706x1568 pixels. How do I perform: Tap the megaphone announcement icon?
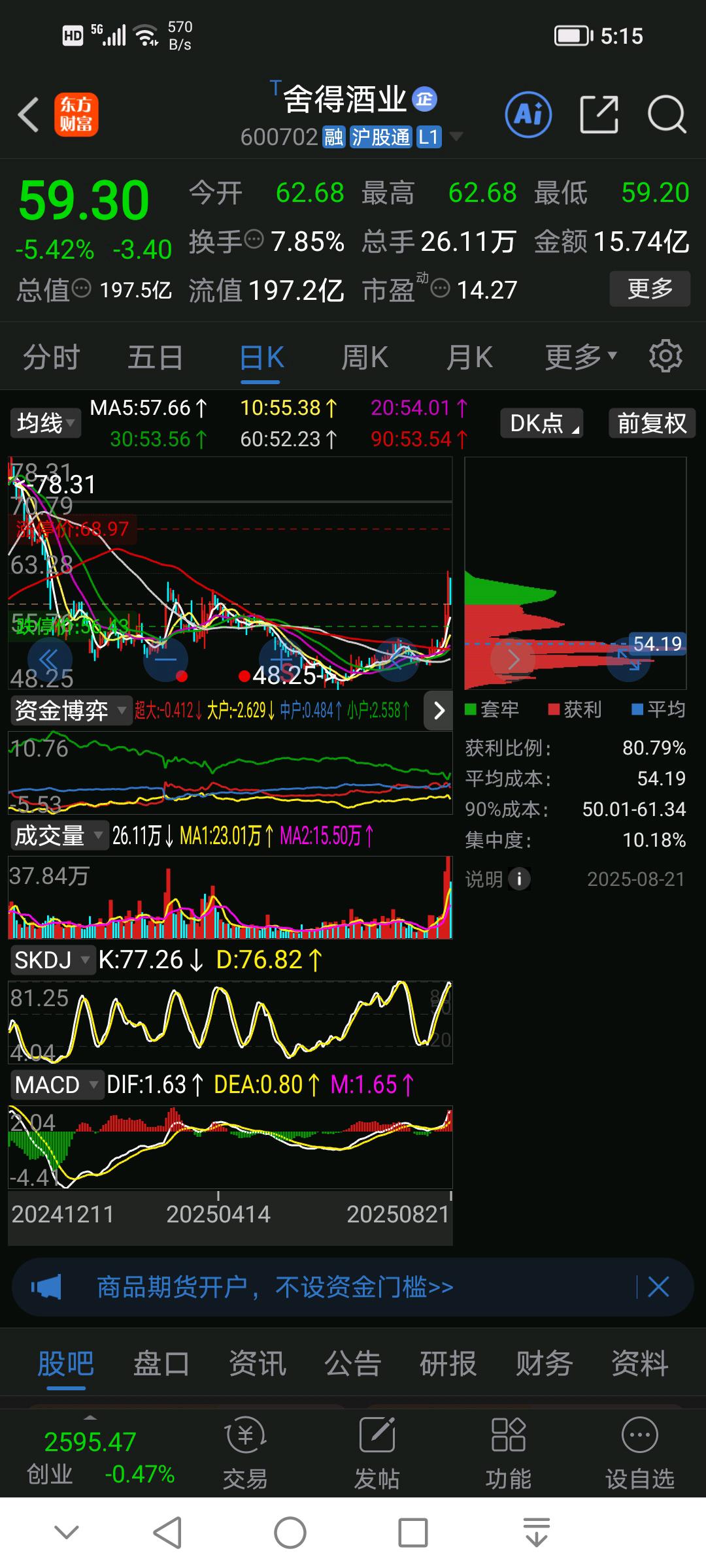point(46,1288)
